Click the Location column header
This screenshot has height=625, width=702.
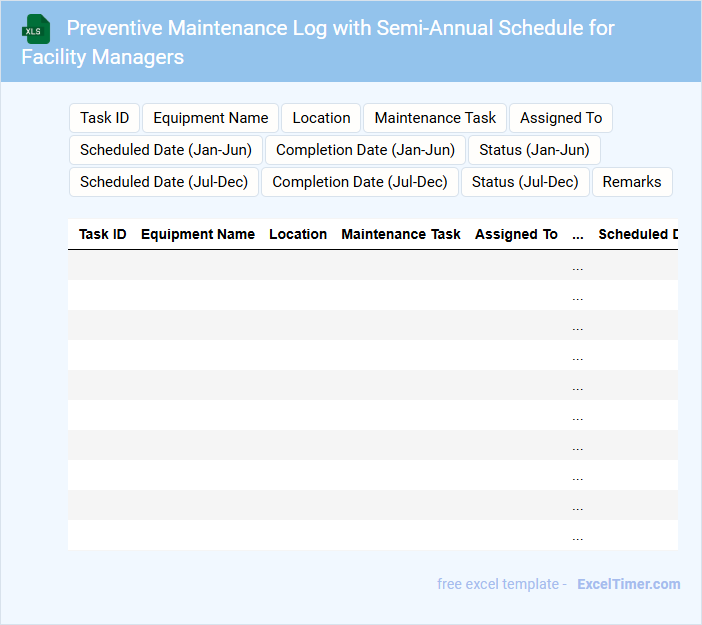click(x=298, y=234)
